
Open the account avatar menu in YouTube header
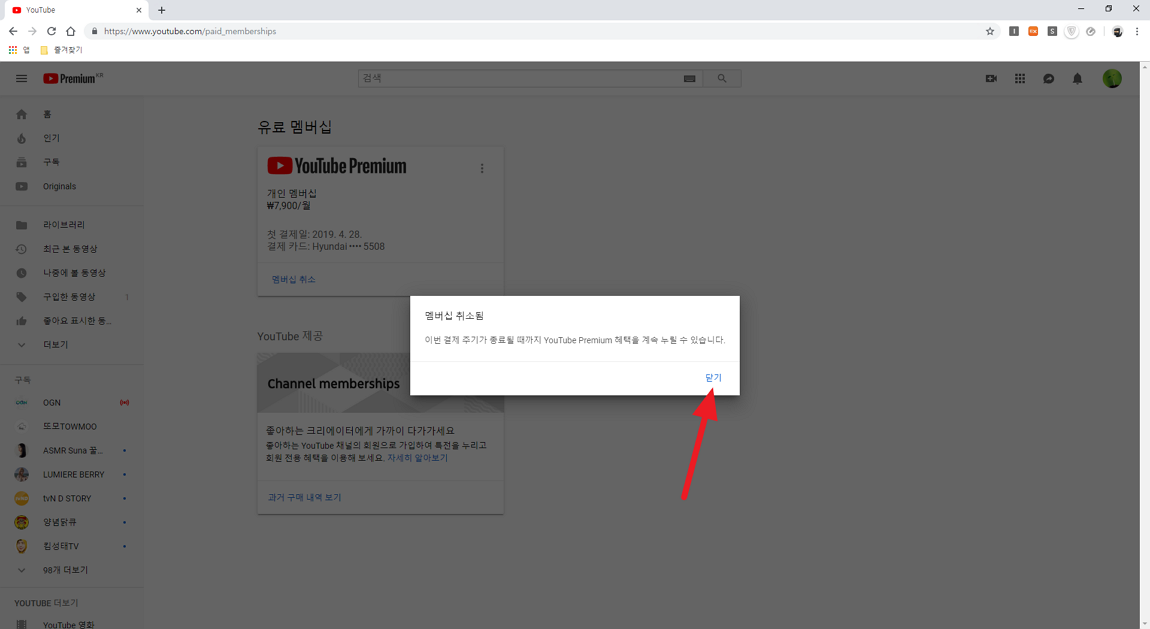coord(1112,78)
